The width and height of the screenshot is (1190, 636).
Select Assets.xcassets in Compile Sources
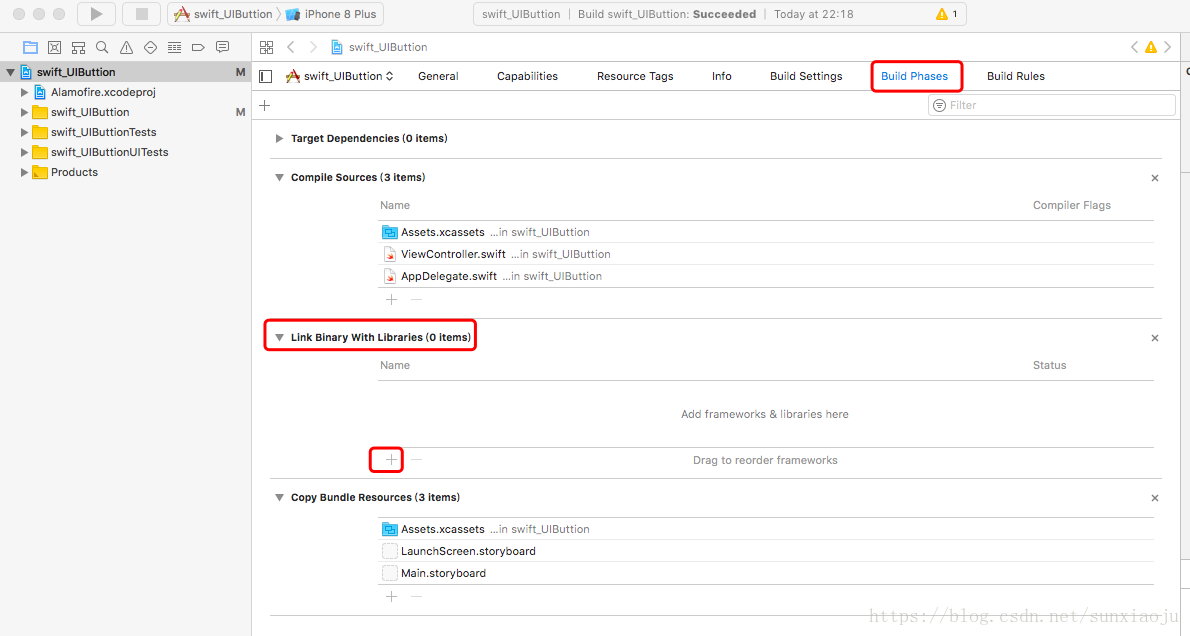pyautogui.click(x=766, y=232)
